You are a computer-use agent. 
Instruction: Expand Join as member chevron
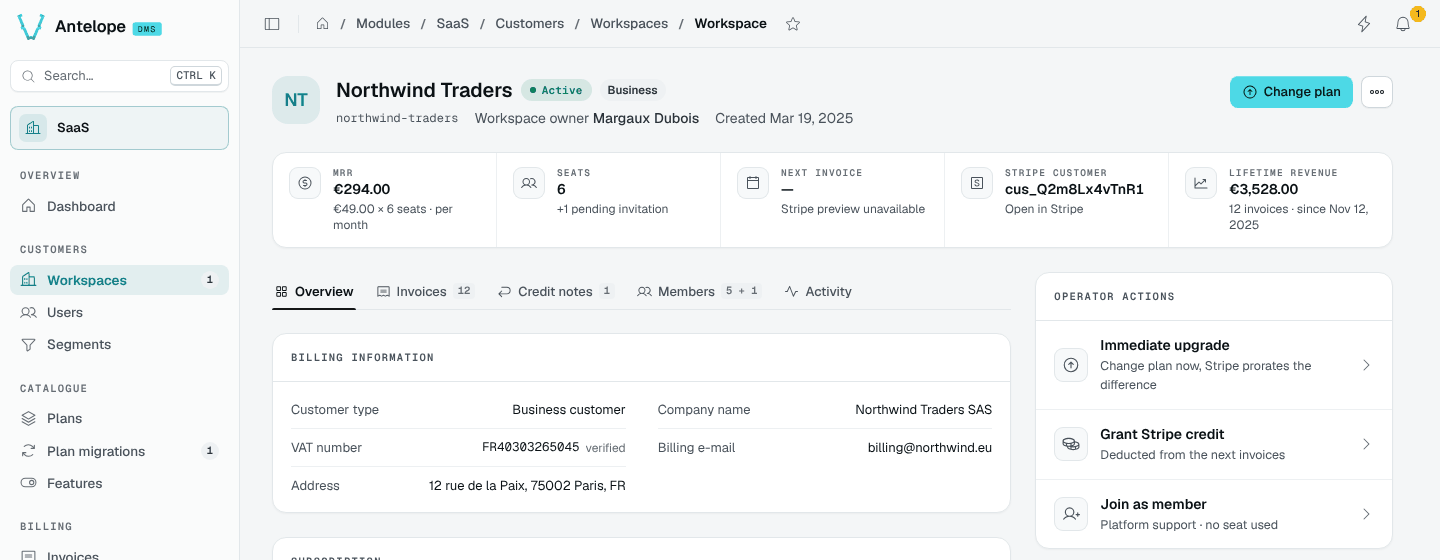click(1366, 514)
